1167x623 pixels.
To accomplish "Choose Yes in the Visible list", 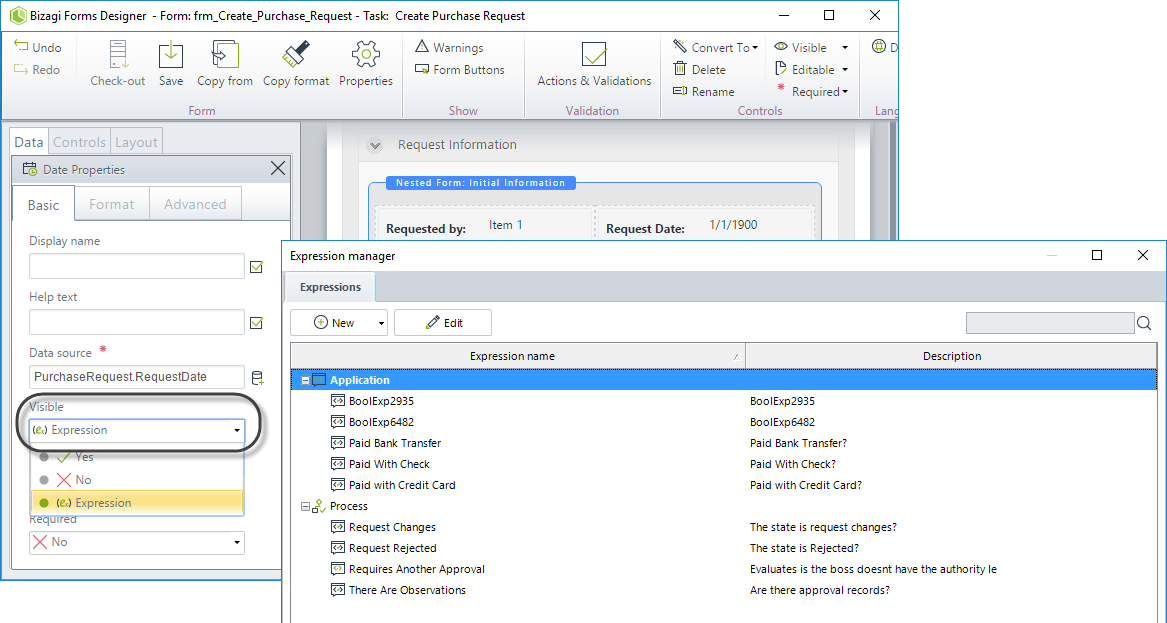I will point(137,457).
